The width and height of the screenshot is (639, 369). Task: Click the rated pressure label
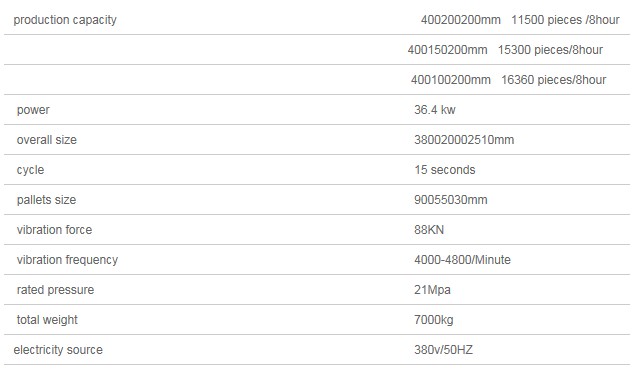point(55,290)
